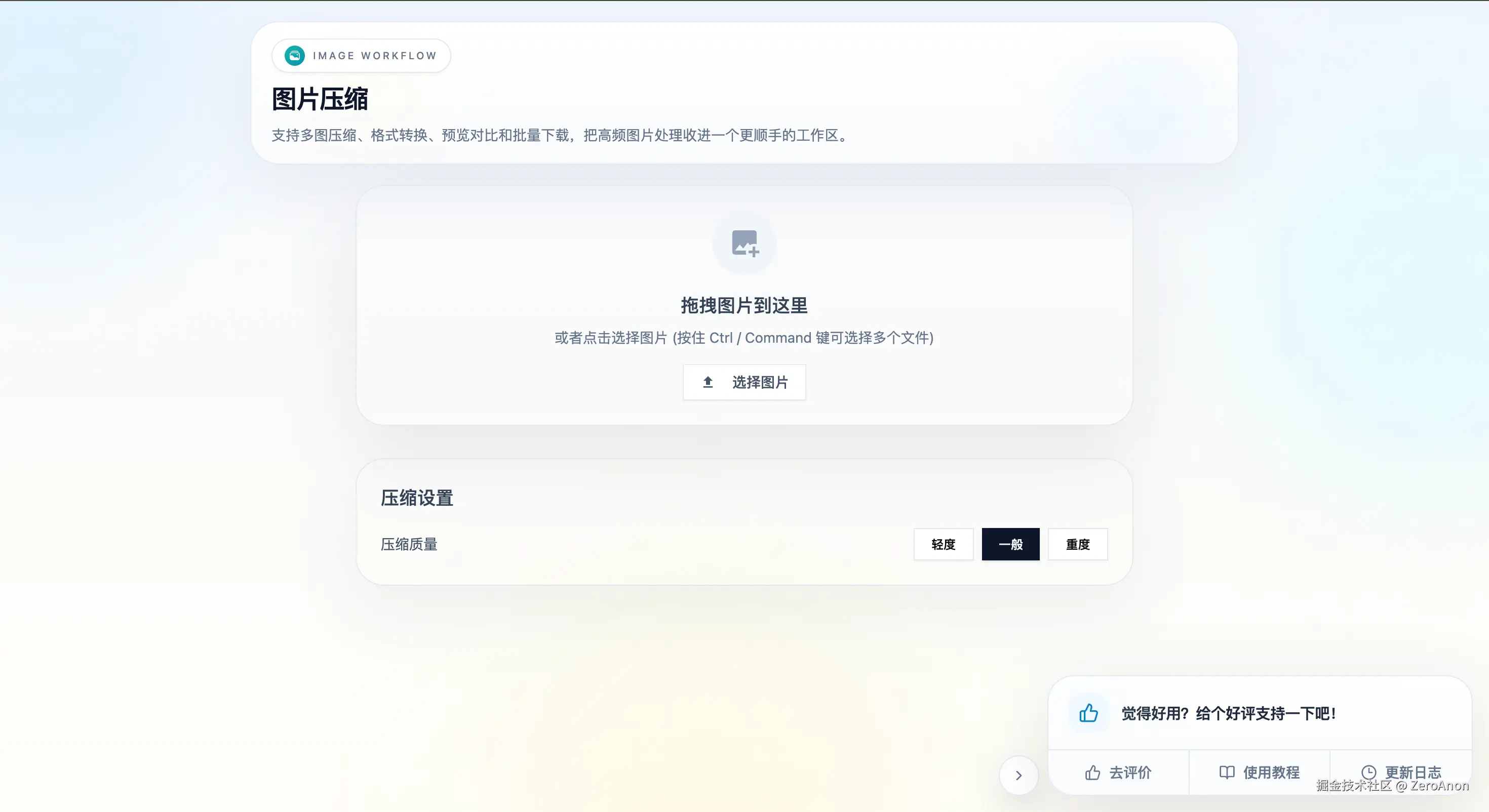Click the IMAGE WORKFLOW label text
Viewport: 1489px width, 812px height.
375,56
